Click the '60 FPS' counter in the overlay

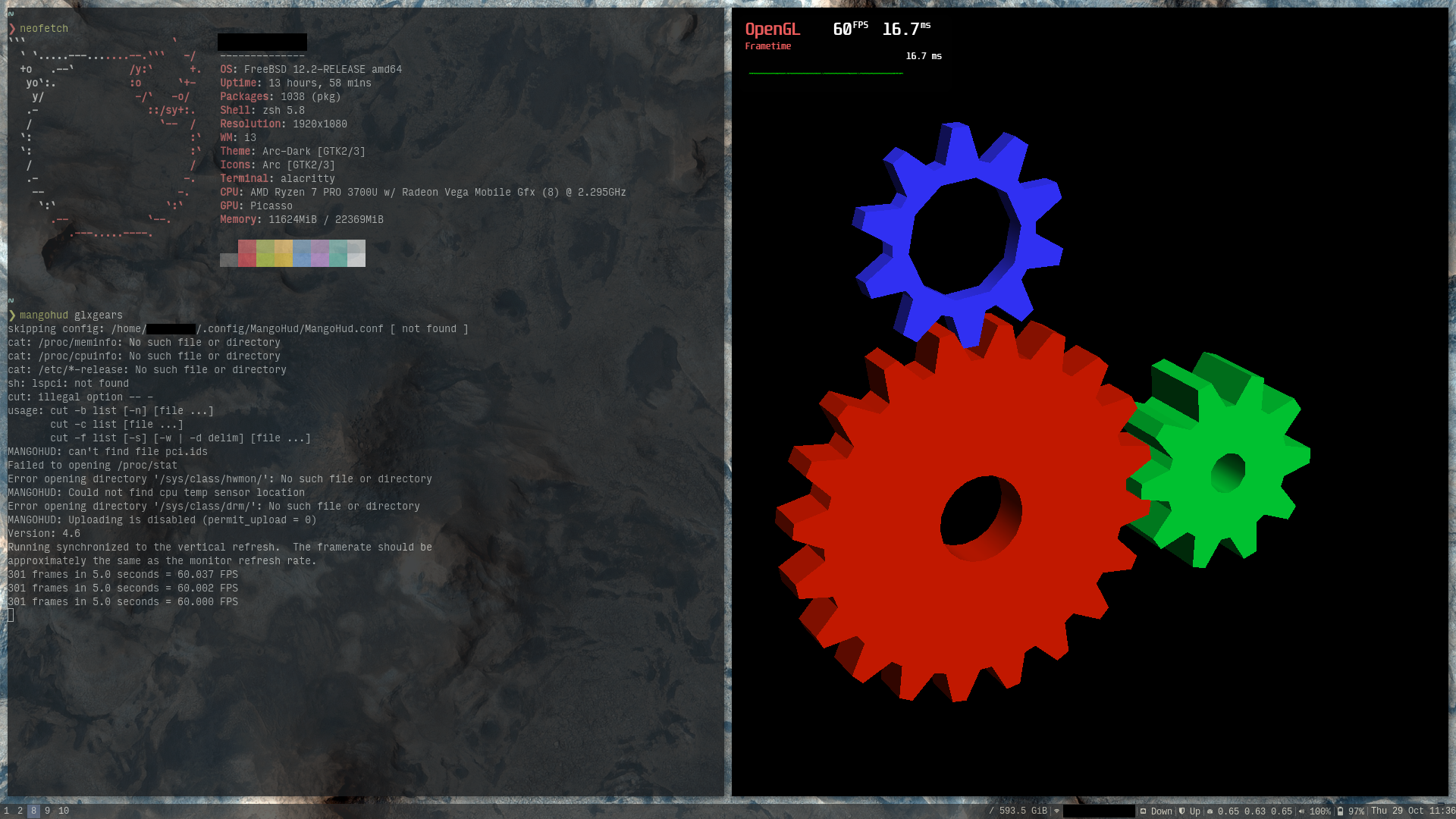tap(850, 29)
